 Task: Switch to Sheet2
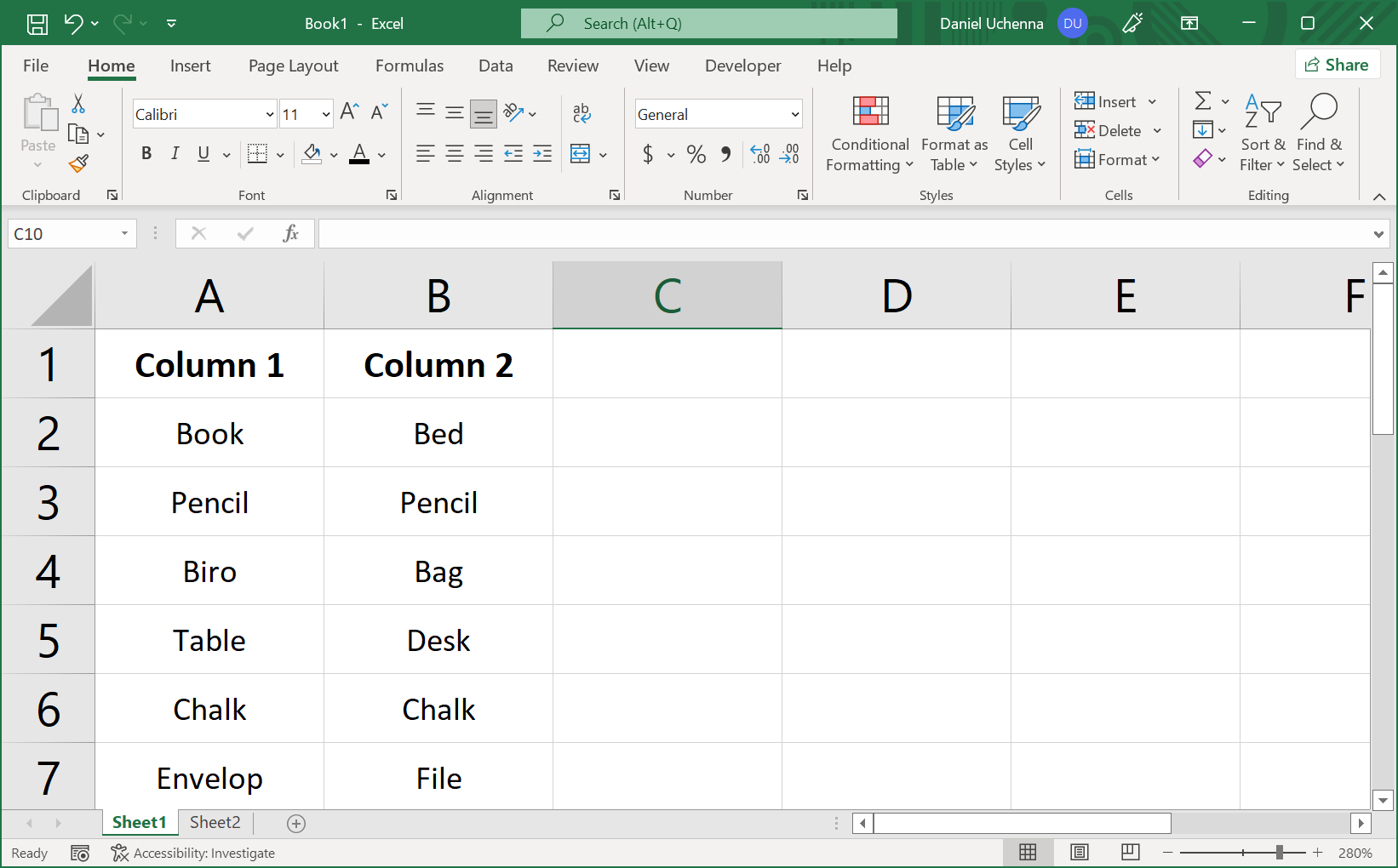pos(215,822)
